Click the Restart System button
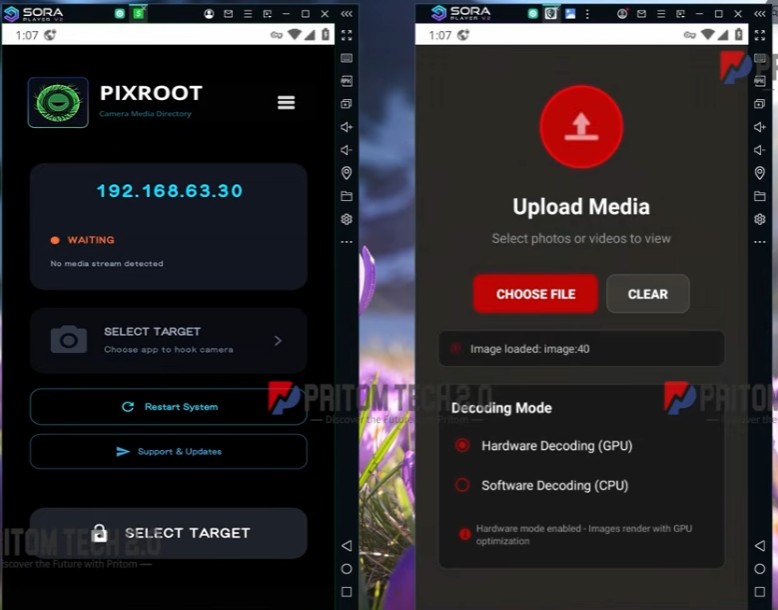This screenshot has width=778, height=610. tap(169, 407)
